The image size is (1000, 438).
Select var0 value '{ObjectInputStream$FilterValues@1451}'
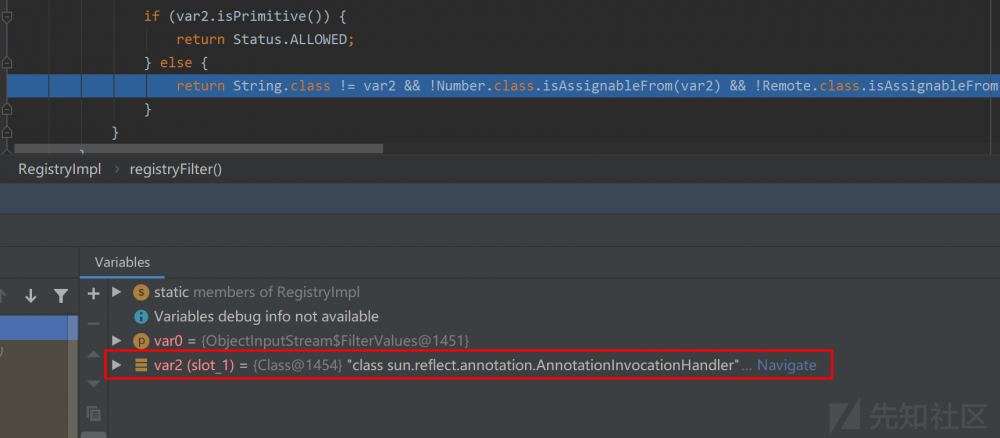[335, 341]
